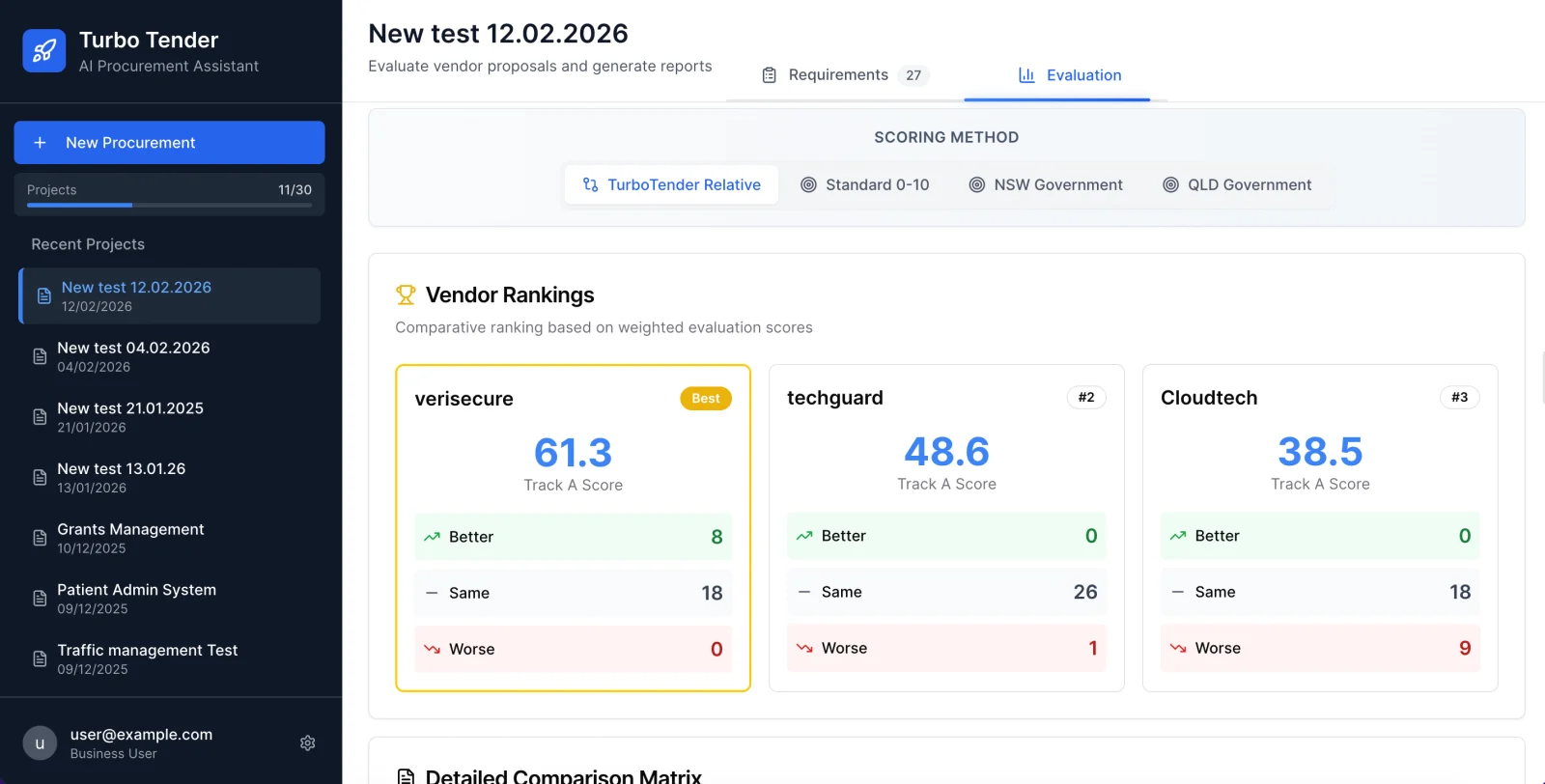The width and height of the screenshot is (1545, 784).
Task: Select NSW Government scoring method
Action: click(1046, 184)
